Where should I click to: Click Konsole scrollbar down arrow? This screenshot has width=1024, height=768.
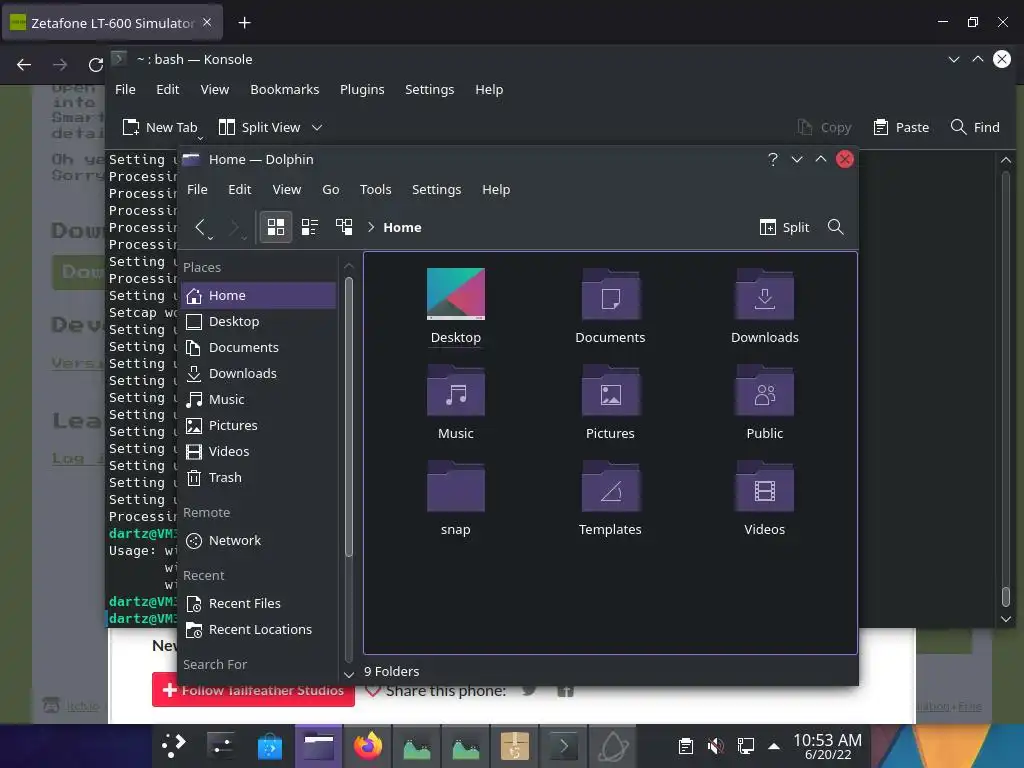[1006, 618]
